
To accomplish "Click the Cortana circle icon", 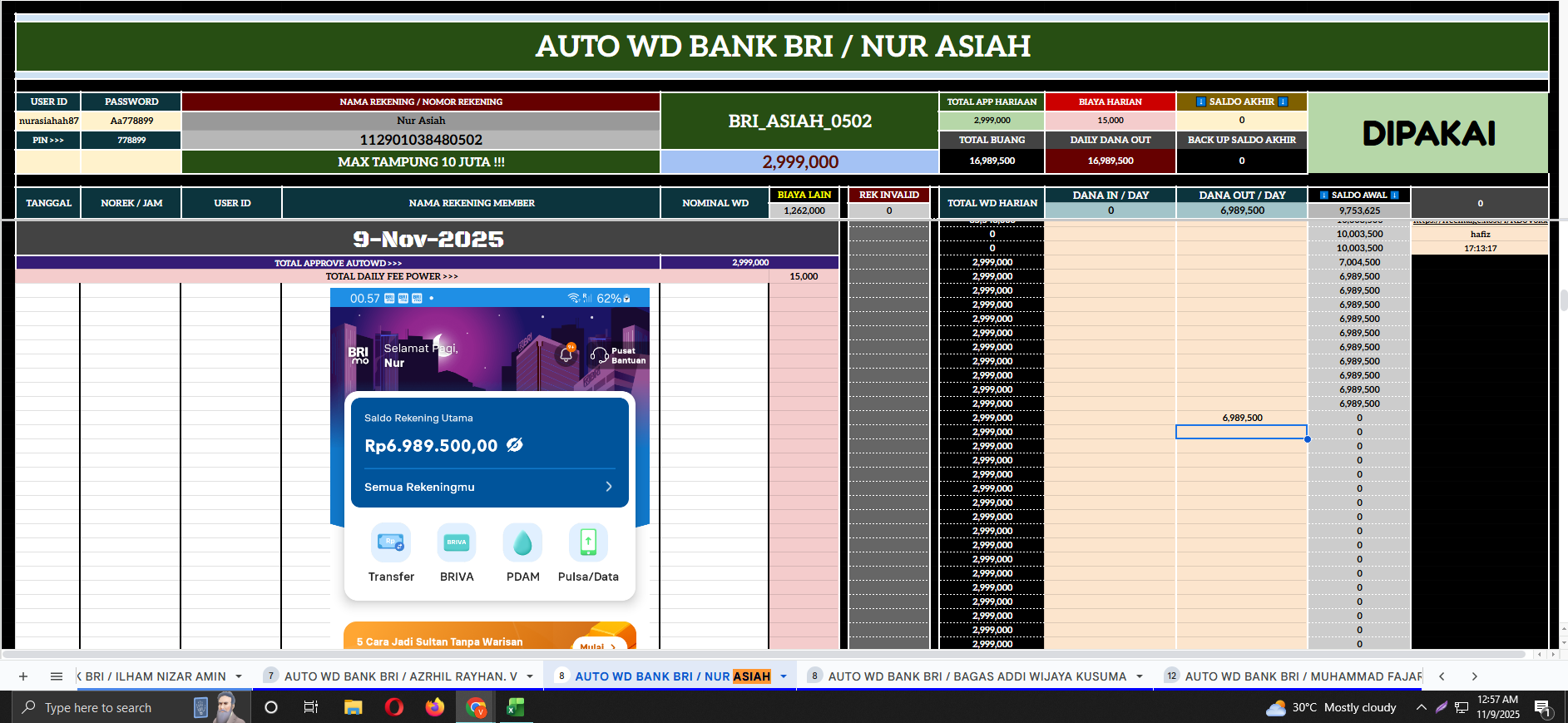I will pos(270,707).
